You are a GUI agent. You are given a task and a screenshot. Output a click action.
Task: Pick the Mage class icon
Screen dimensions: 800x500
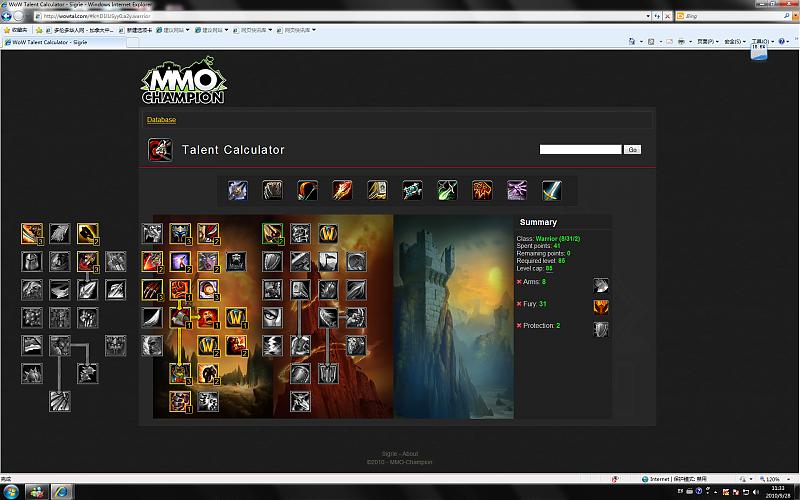pos(342,190)
